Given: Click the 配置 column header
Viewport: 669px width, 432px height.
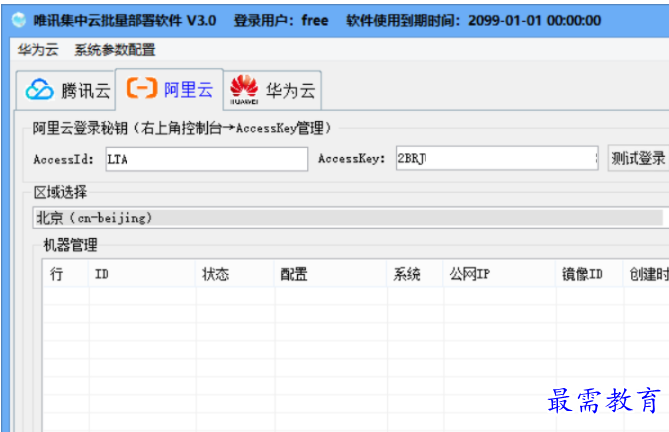Looking at the screenshot, I should point(331,274).
